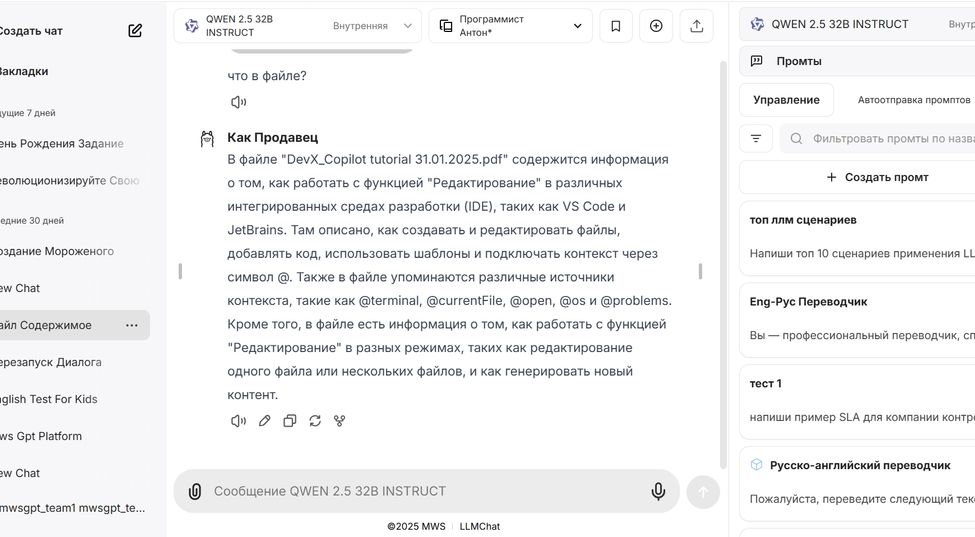
Task: Start voice input with microphone icon
Action: (x=658, y=491)
